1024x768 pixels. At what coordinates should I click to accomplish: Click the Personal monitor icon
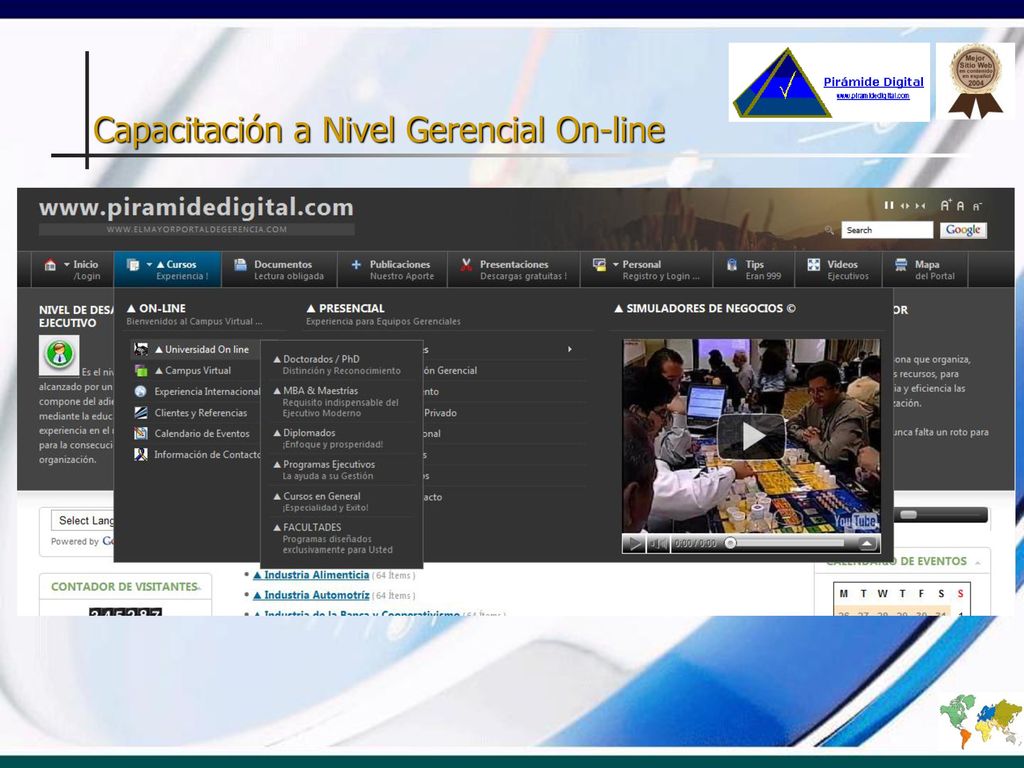(x=599, y=264)
